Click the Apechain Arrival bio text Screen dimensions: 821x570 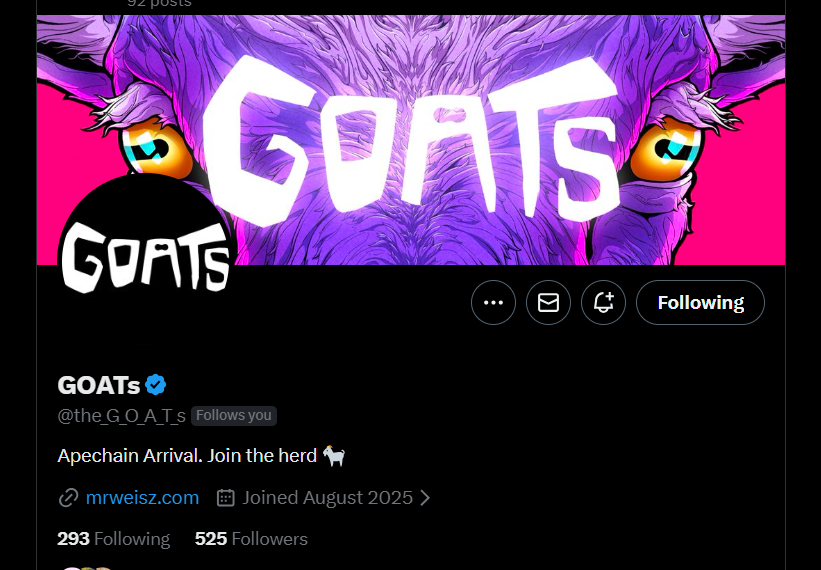point(187,456)
